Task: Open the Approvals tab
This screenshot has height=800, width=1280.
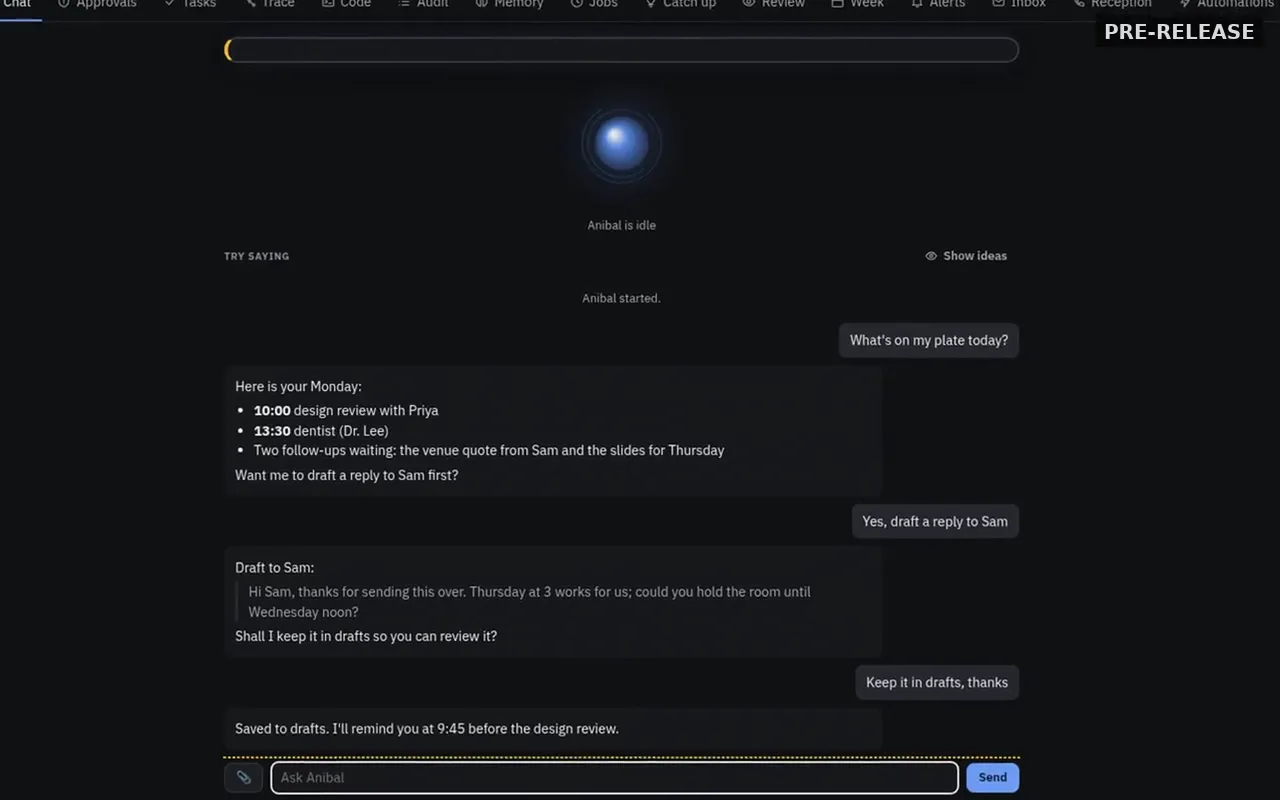Action: coord(97,4)
